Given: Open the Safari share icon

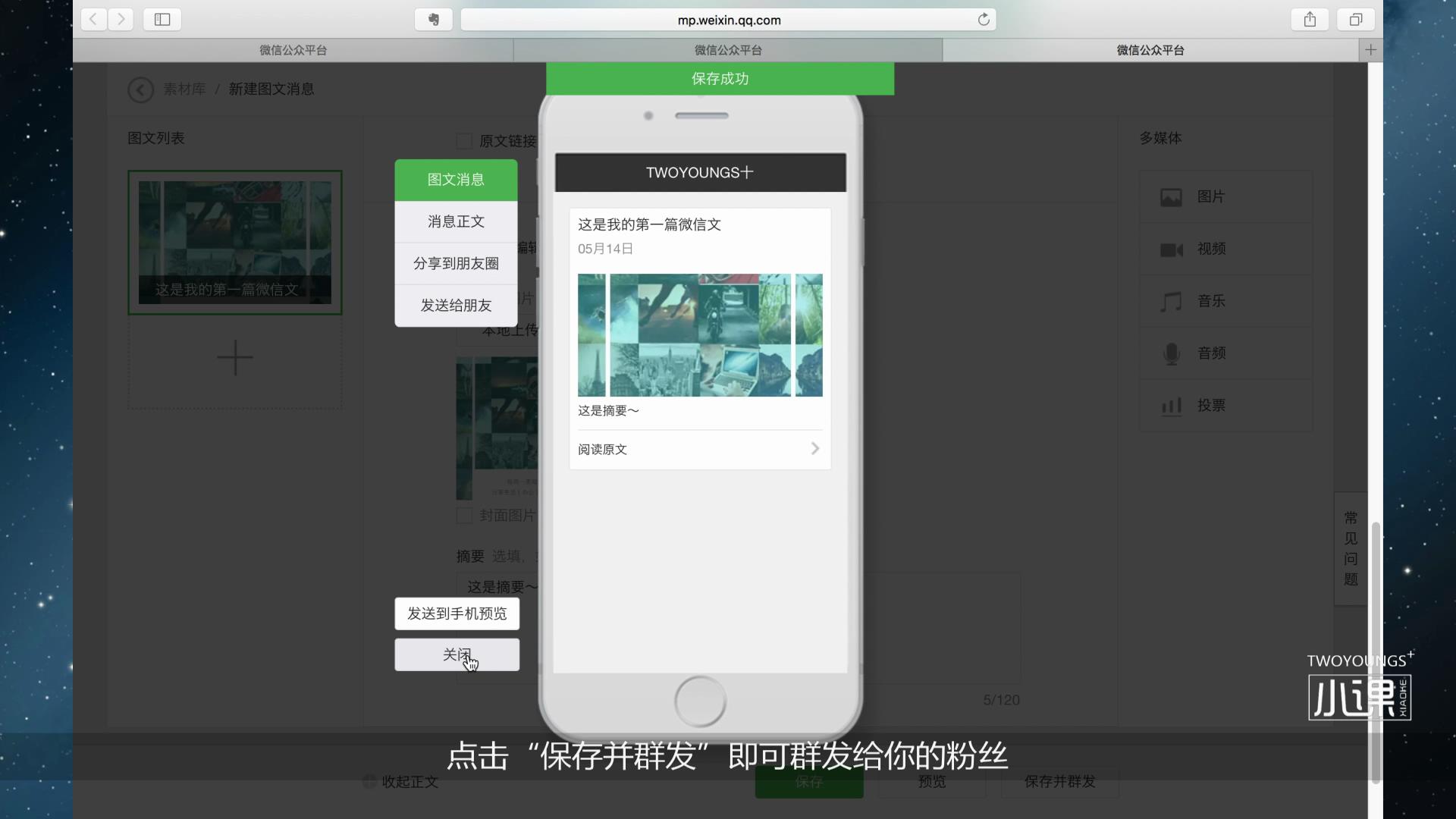Looking at the screenshot, I should pos(1309,20).
